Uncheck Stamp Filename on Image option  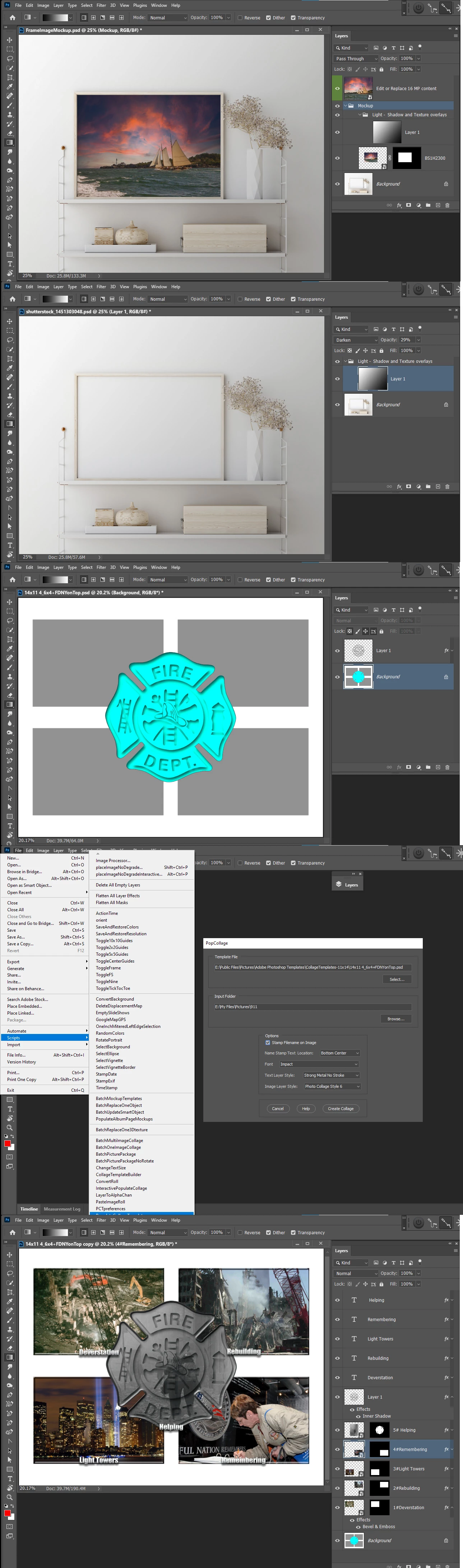[x=268, y=1043]
